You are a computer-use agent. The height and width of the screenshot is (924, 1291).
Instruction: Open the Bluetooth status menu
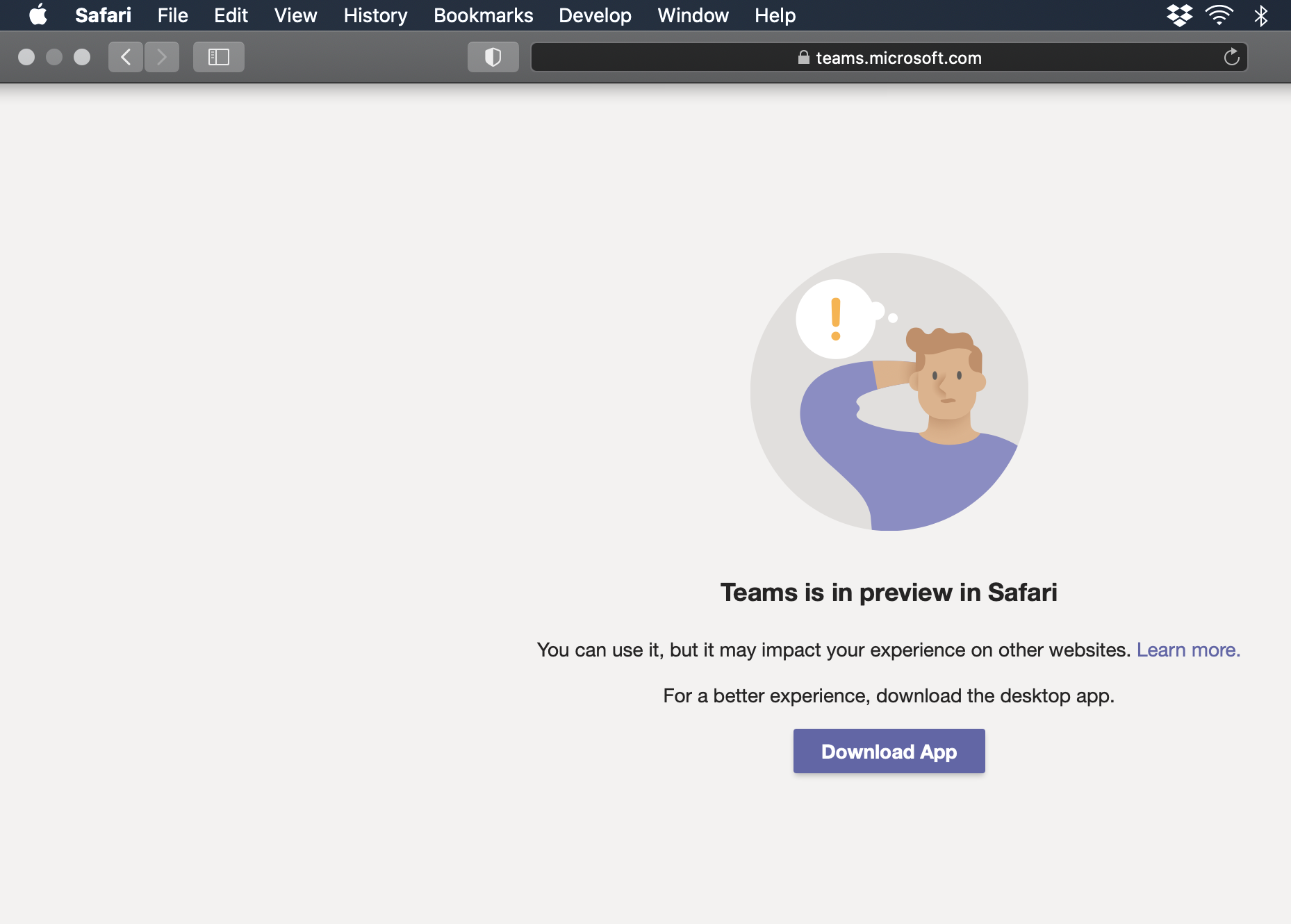(1260, 15)
